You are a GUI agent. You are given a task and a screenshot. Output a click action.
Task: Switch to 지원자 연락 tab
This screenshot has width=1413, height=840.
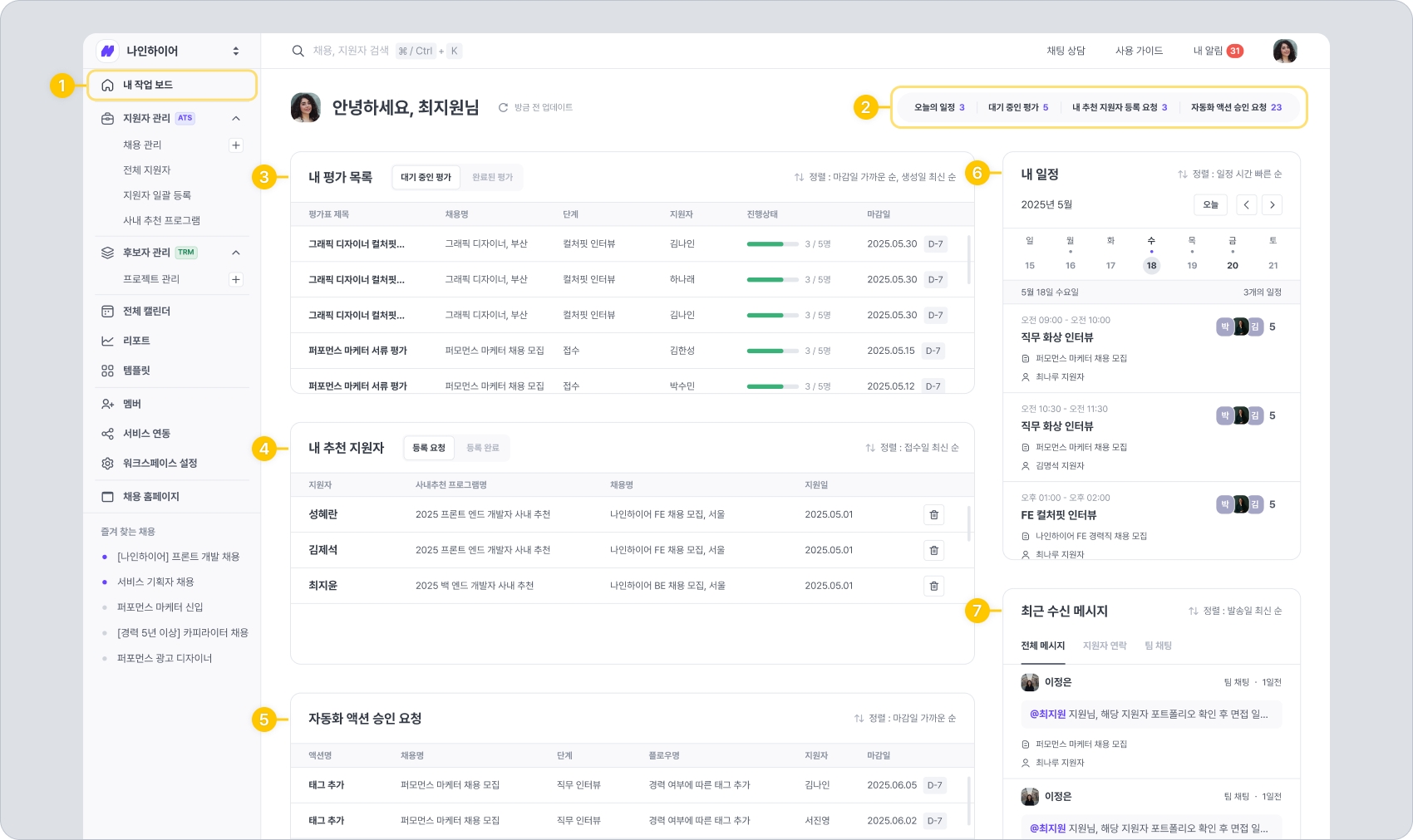[1105, 646]
